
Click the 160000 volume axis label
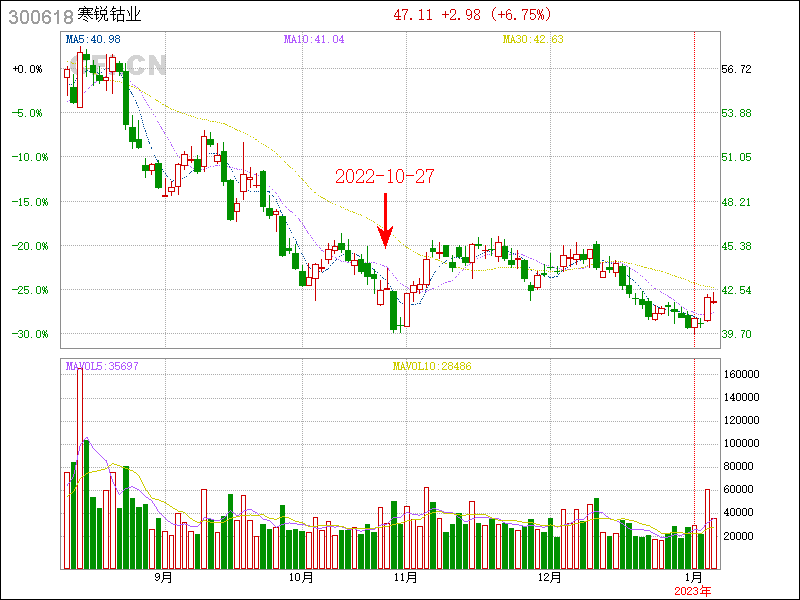tap(742, 374)
